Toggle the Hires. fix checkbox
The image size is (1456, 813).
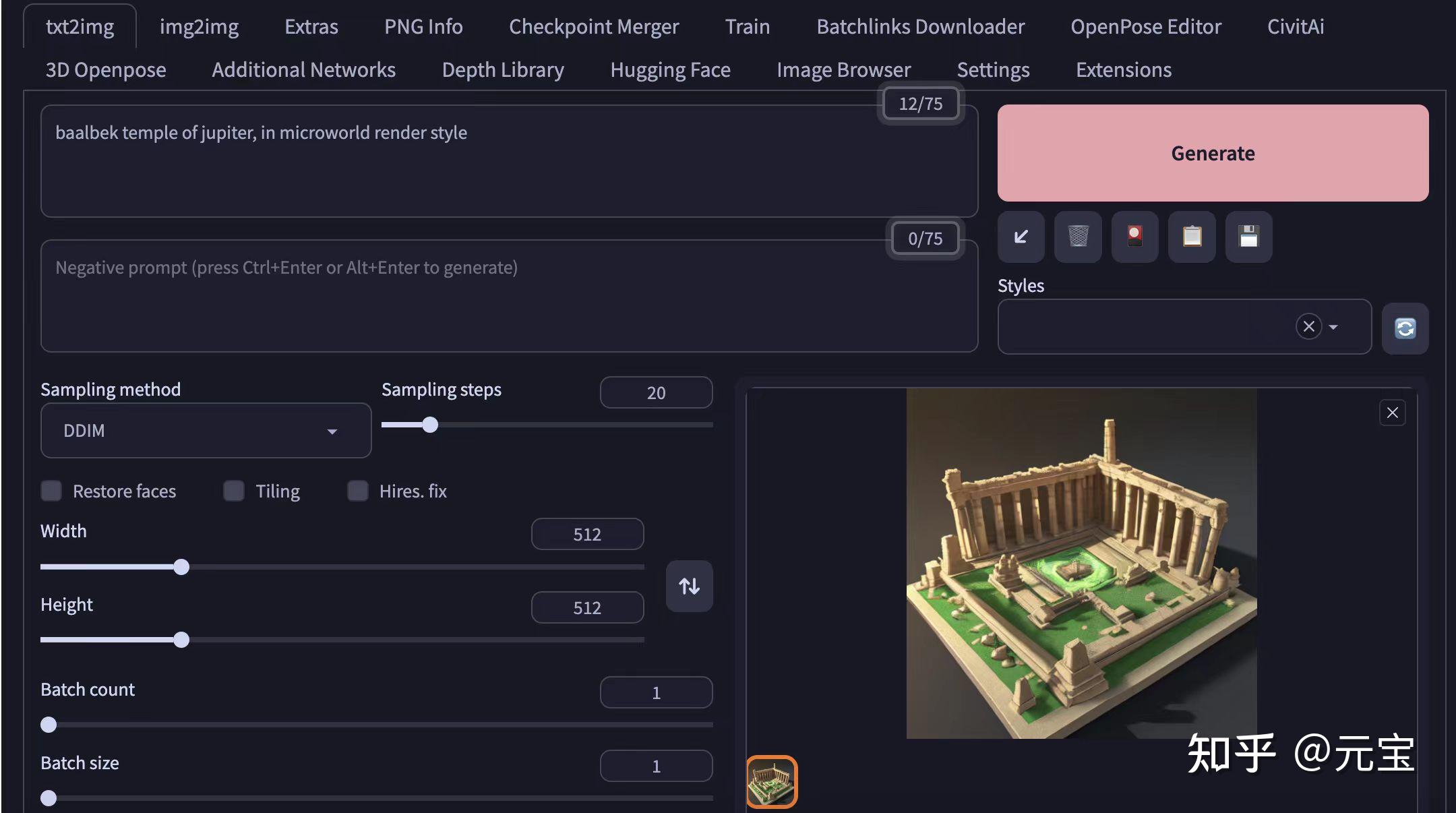pos(358,491)
